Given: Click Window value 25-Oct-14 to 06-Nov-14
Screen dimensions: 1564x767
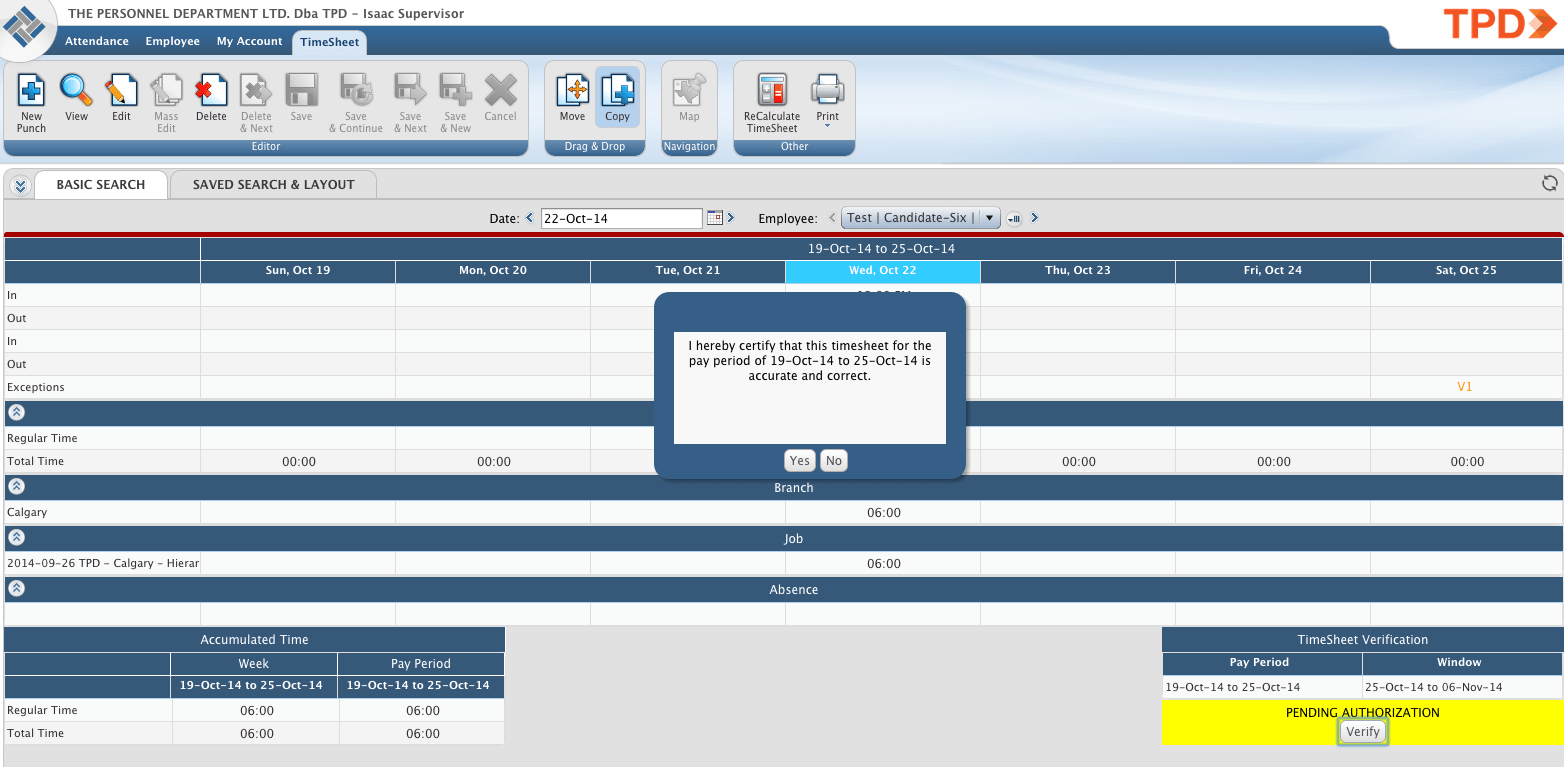Looking at the screenshot, I should pos(1433,687).
